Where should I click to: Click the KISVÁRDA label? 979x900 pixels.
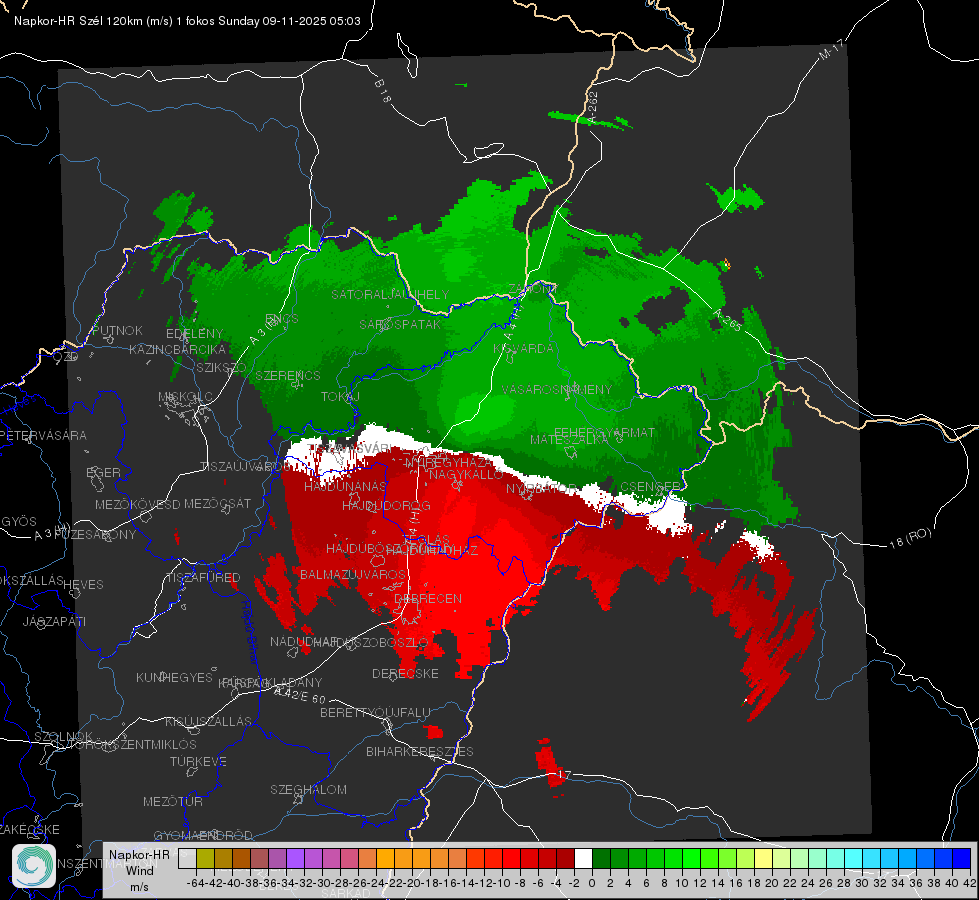tap(523, 349)
